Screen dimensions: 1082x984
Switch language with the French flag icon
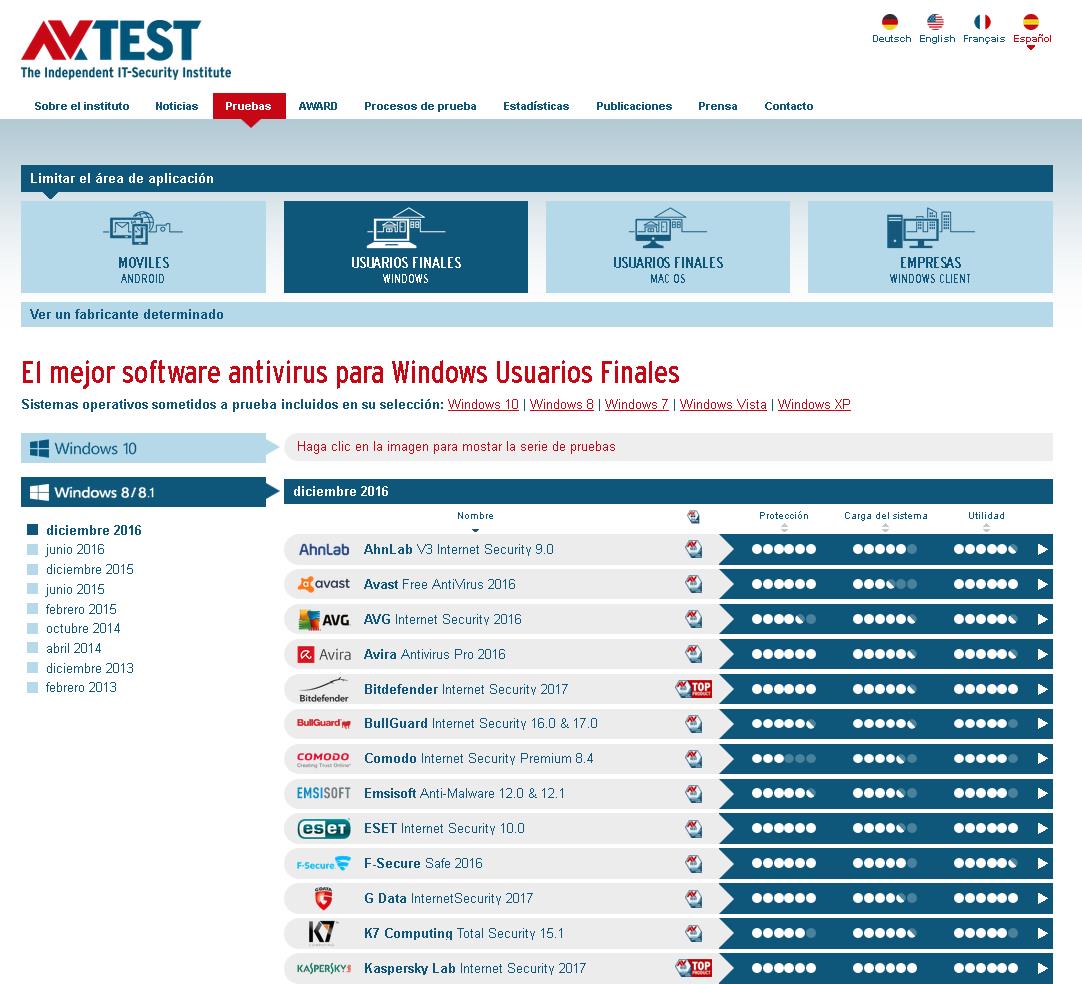click(983, 22)
